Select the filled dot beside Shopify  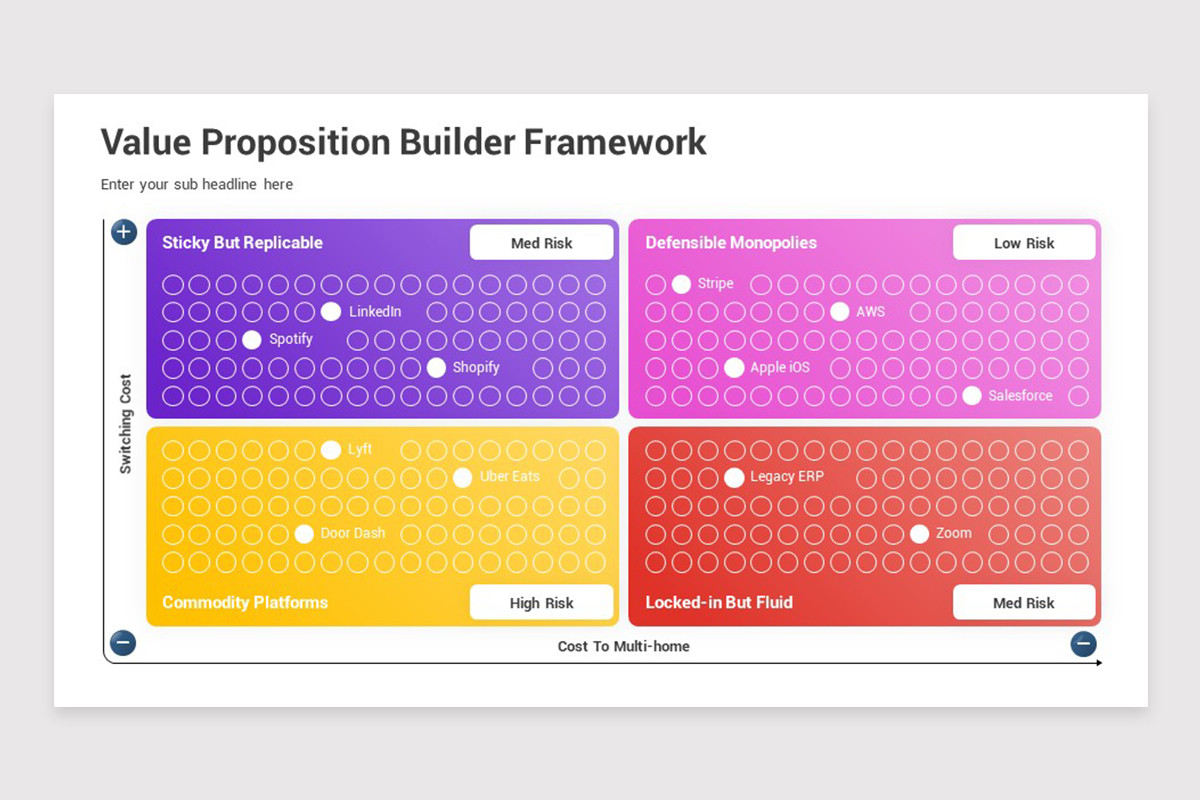(x=436, y=368)
